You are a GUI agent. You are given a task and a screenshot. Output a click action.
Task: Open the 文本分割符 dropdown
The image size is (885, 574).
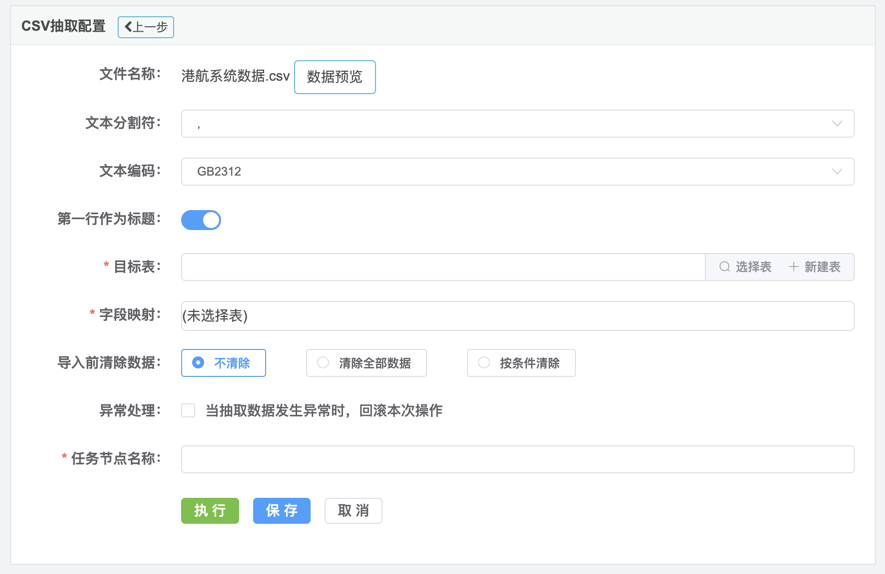(x=517, y=124)
